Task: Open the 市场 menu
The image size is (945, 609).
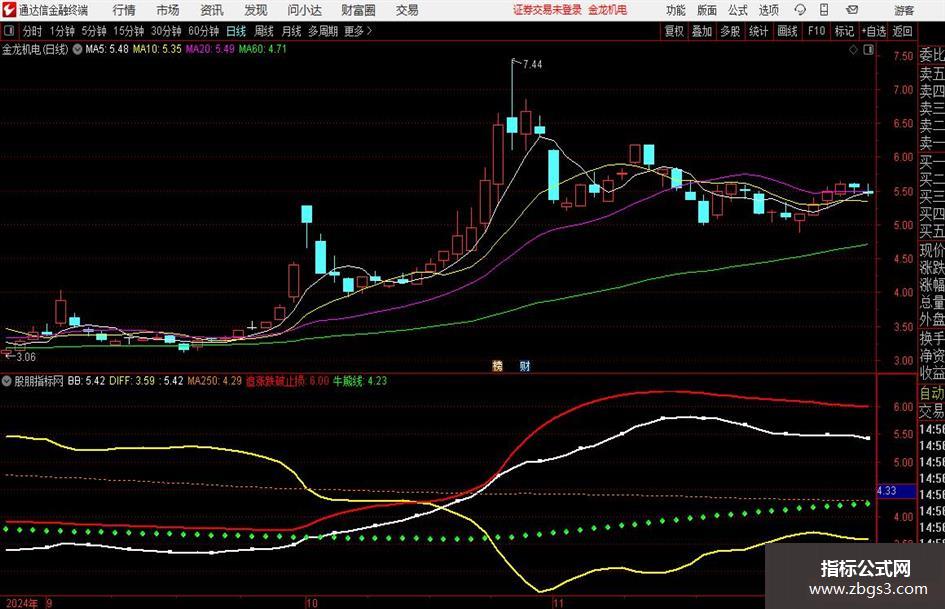Action: 168,10
